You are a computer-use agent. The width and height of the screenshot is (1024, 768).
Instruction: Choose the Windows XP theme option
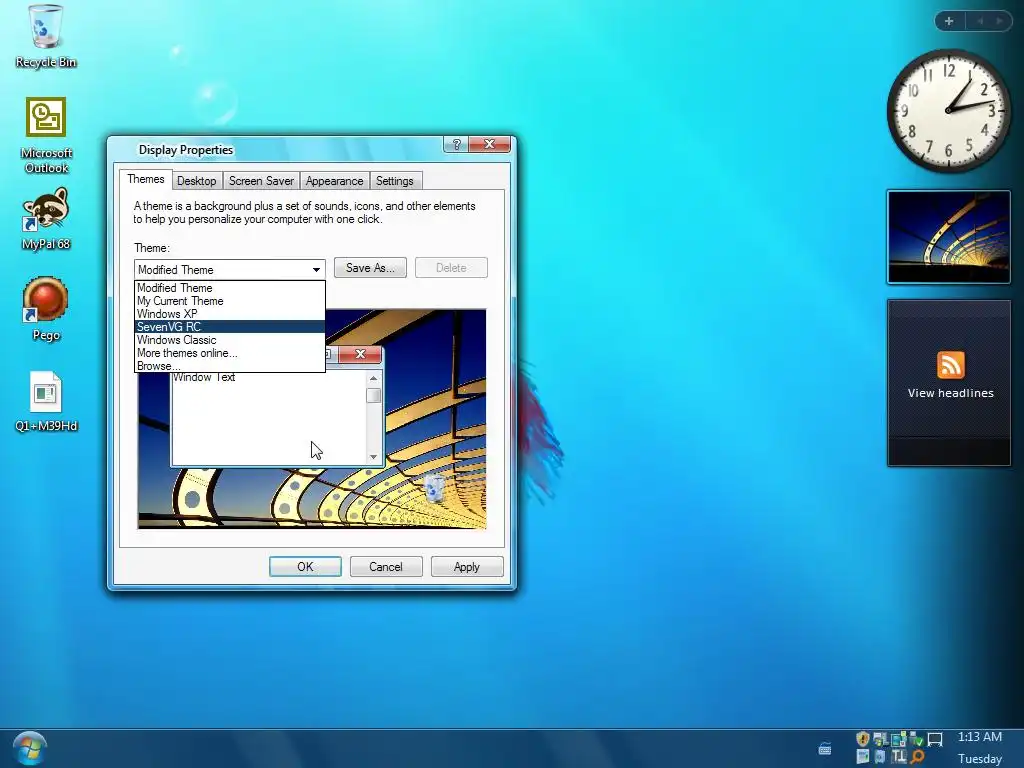(x=230, y=314)
